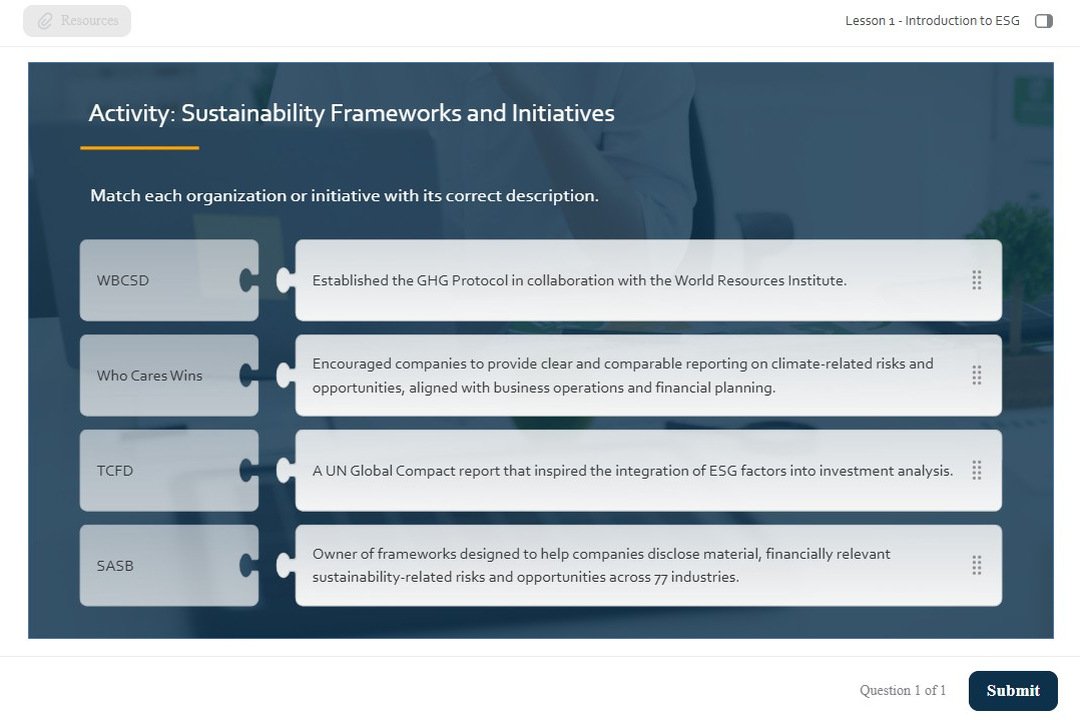The height and width of the screenshot is (720, 1080).
Task: Grab the drag handle on the 77 industries description
Action: point(976,565)
